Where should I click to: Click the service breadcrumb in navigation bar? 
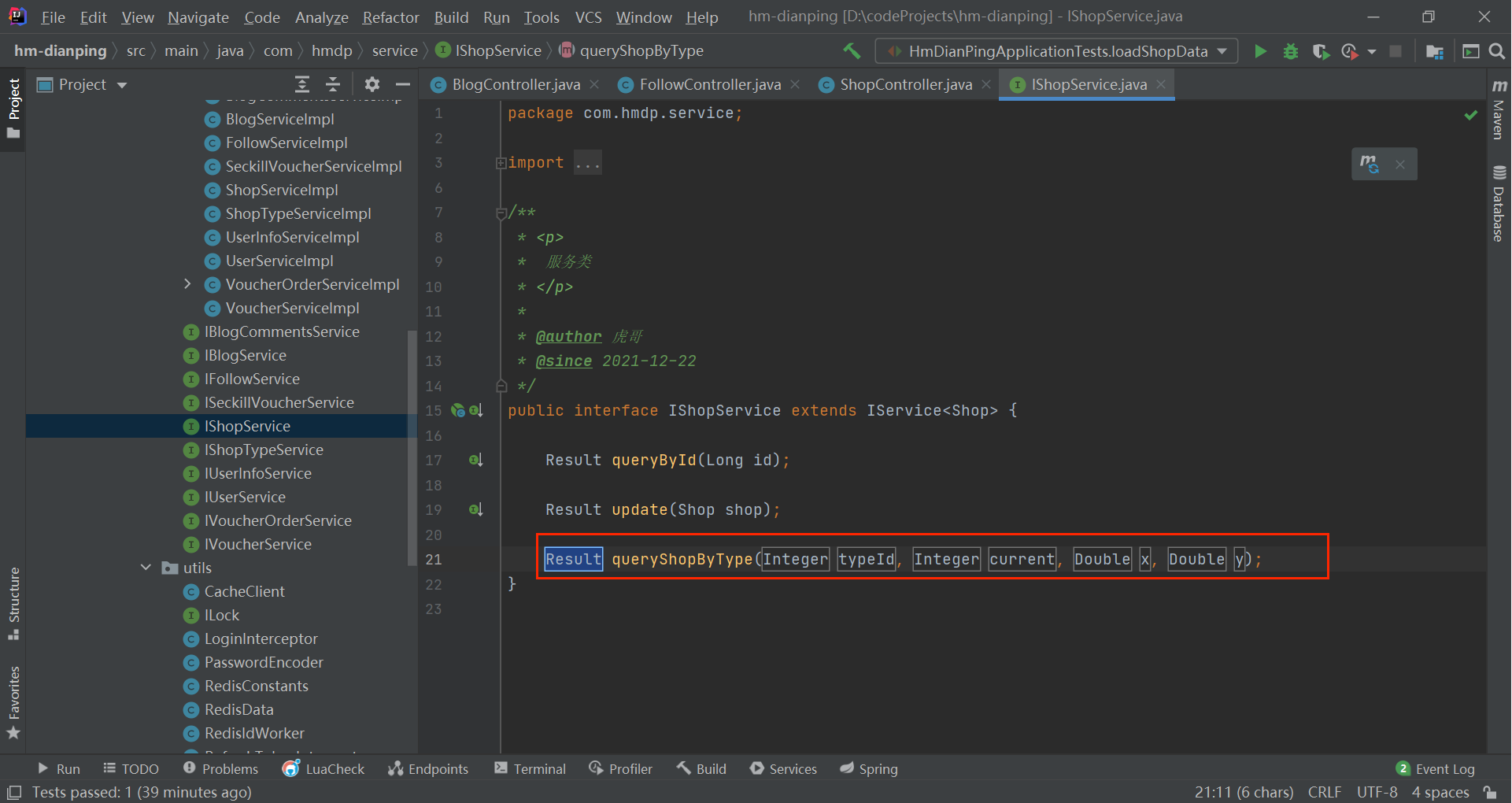point(394,51)
